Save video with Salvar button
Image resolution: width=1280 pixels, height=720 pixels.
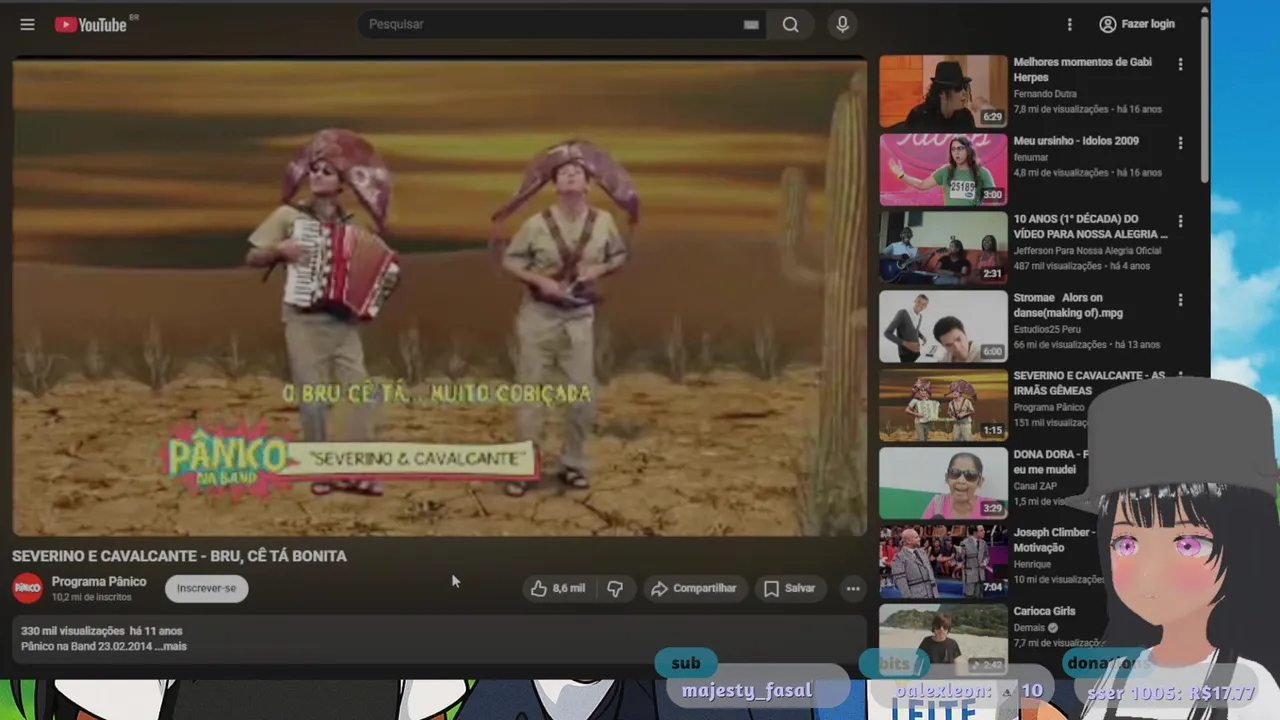pyautogui.click(x=789, y=588)
